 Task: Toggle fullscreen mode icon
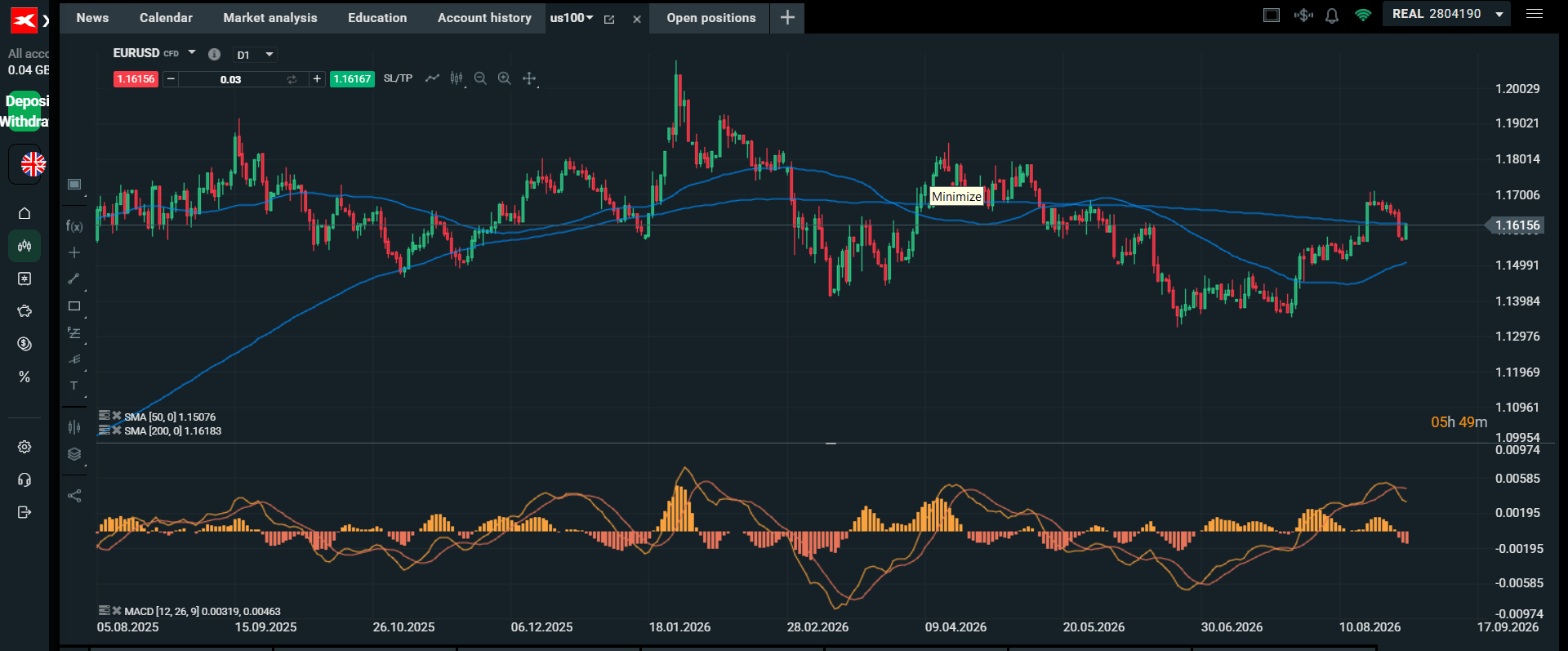coord(1272,15)
